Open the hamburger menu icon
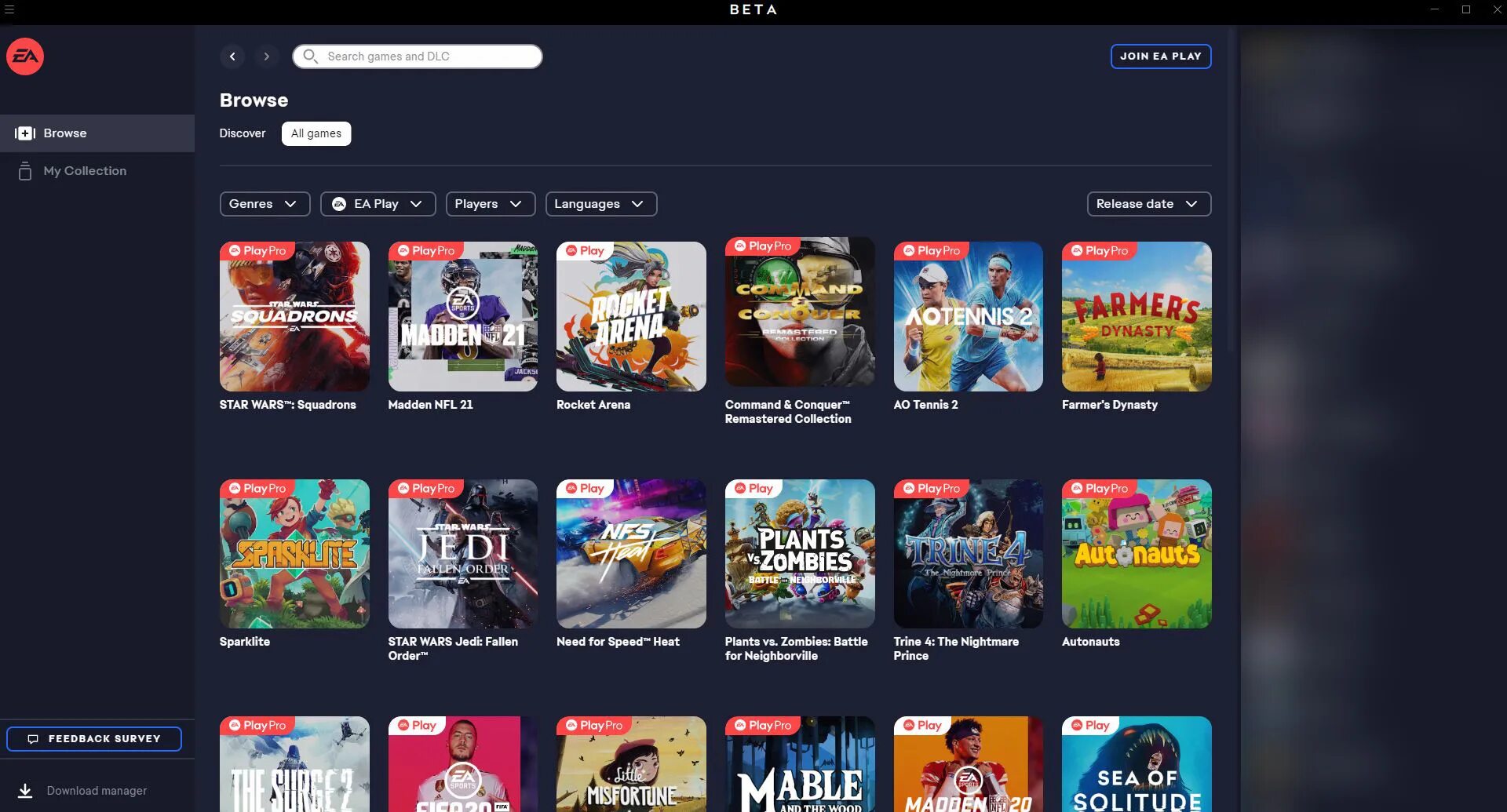Screen dimensions: 1507x812 coord(9,9)
